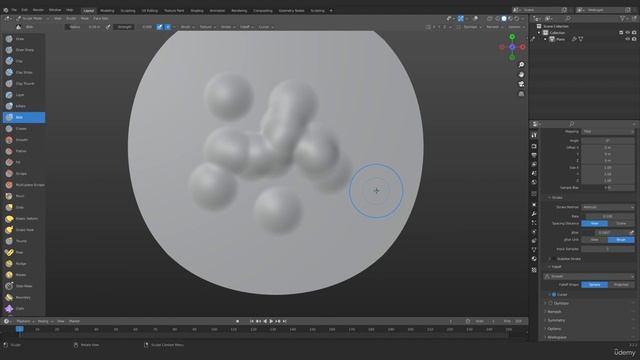Select the Snake Hook brush
The height and width of the screenshot is (360, 640).
[24, 230]
